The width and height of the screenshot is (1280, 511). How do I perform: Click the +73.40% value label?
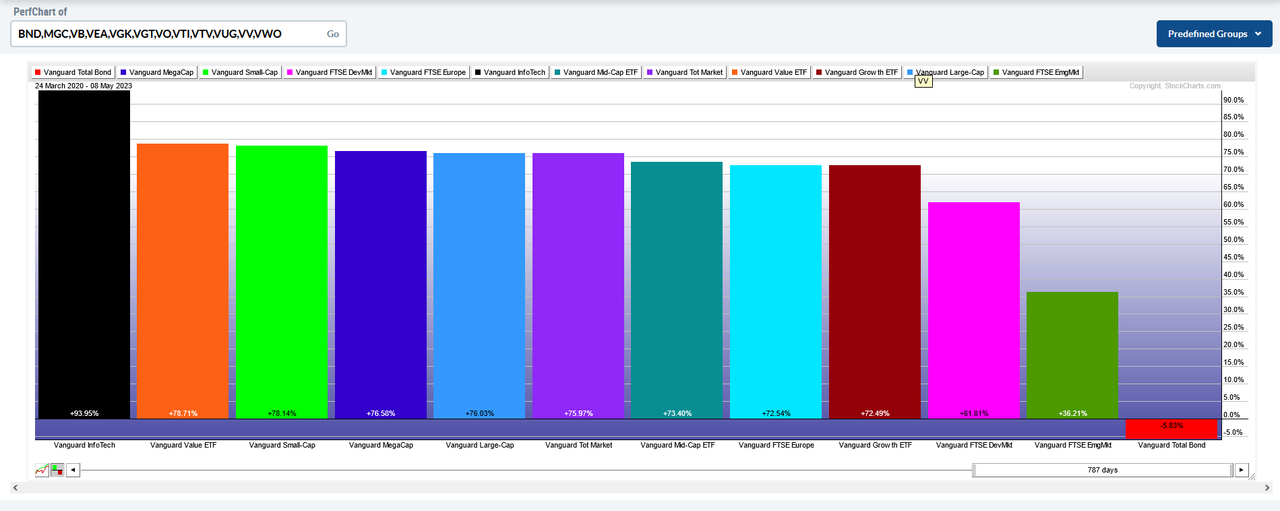click(677, 413)
